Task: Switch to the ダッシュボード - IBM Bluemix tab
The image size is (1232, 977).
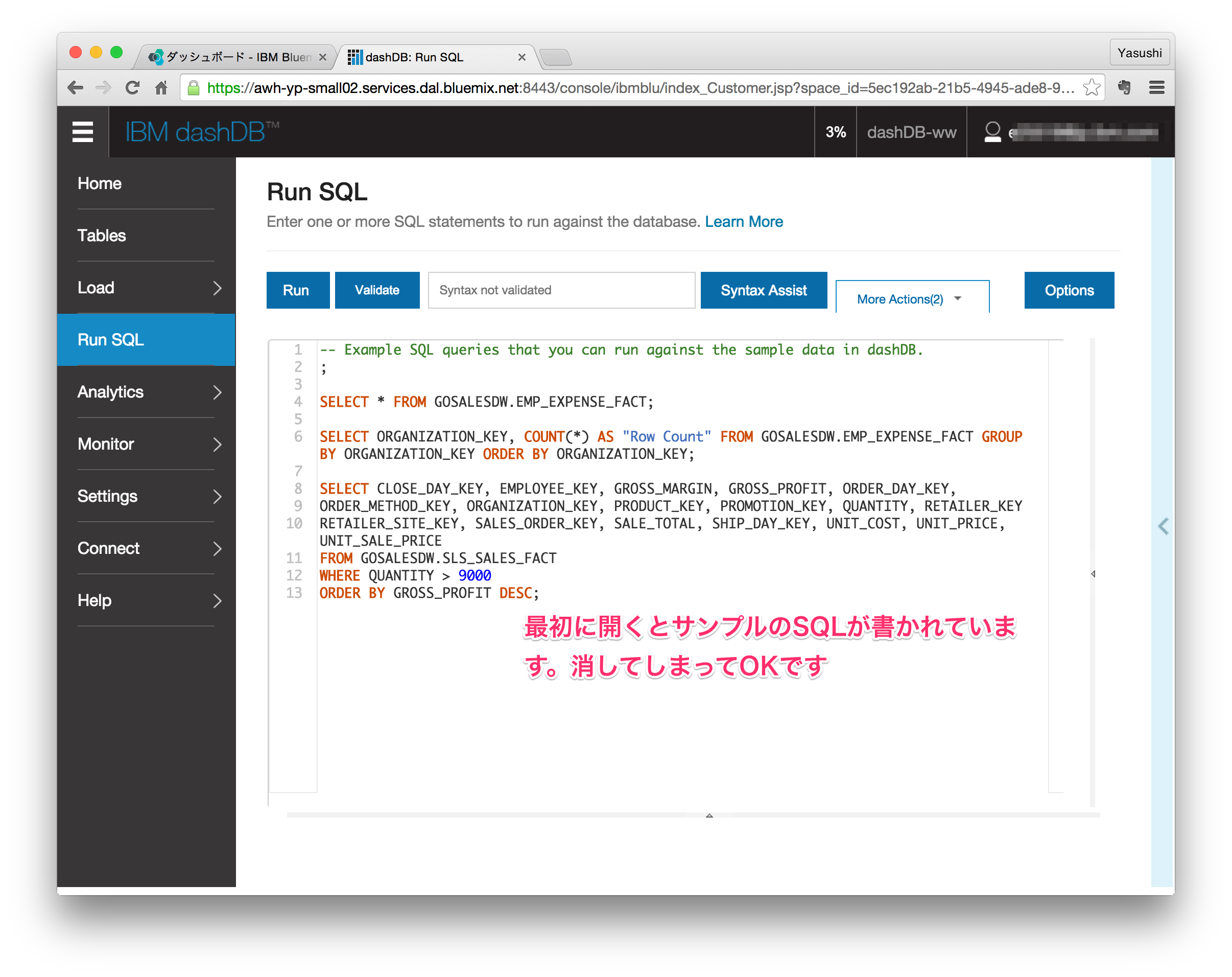Action: (234, 57)
